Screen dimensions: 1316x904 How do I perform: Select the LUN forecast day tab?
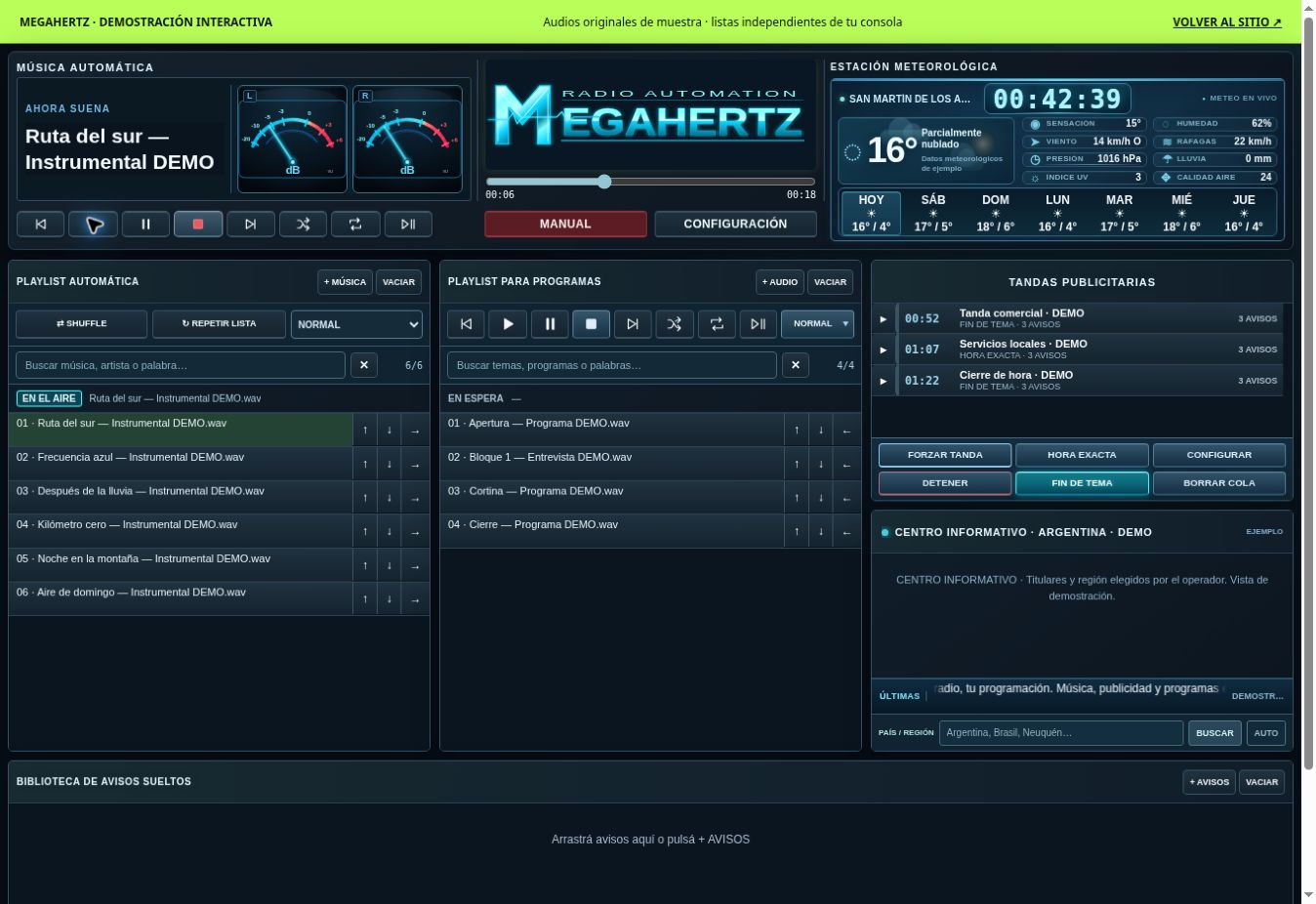1057,213
